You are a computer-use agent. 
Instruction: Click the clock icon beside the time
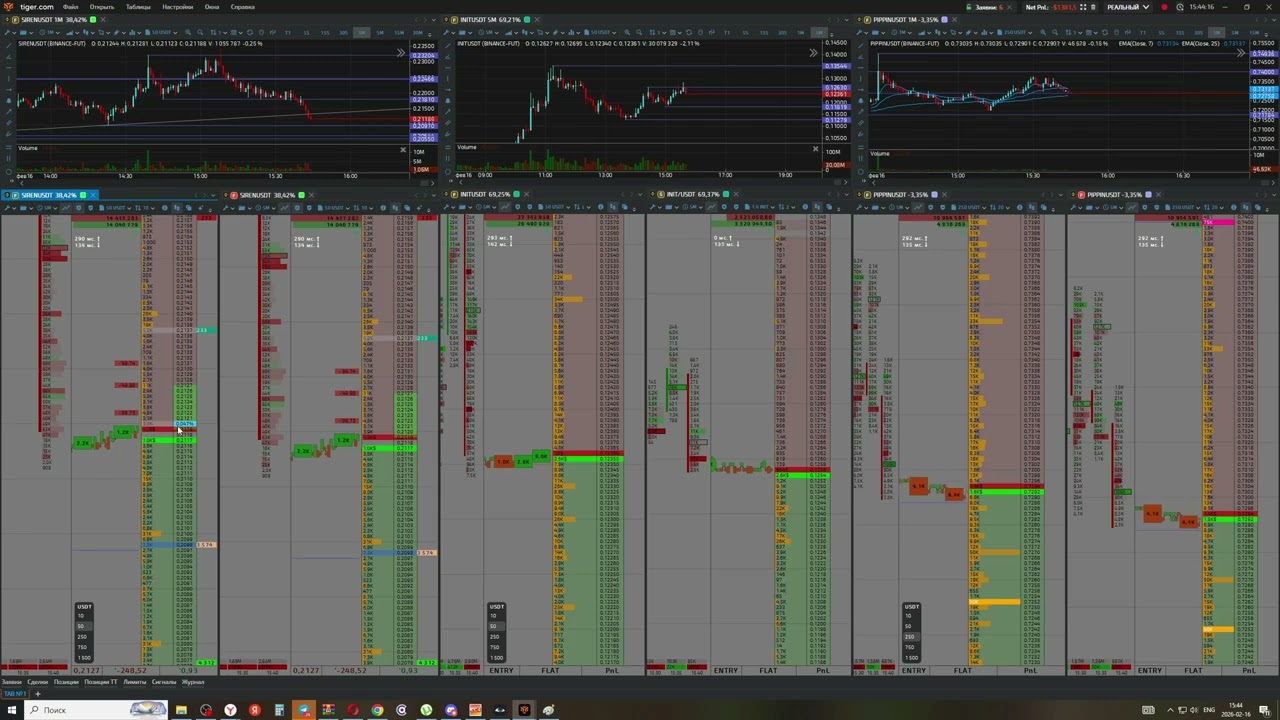tap(1181, 7)
